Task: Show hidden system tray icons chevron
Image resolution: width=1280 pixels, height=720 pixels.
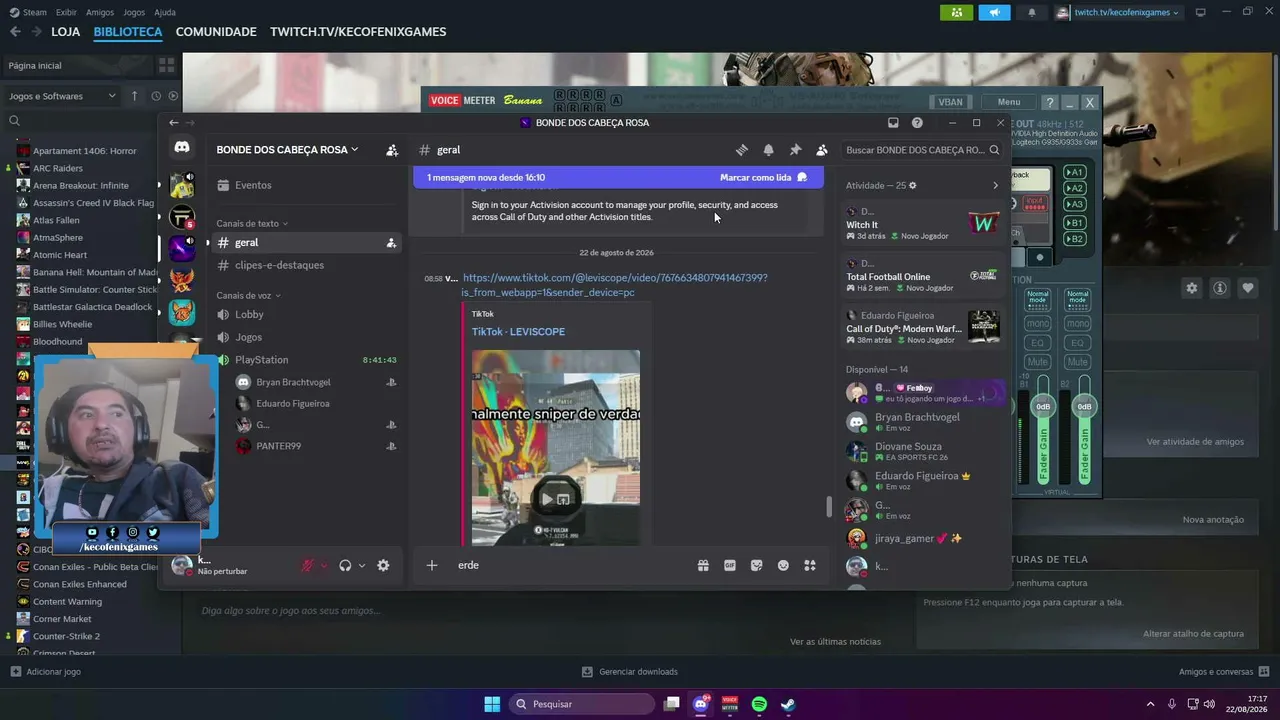Action: [1150, 704]
